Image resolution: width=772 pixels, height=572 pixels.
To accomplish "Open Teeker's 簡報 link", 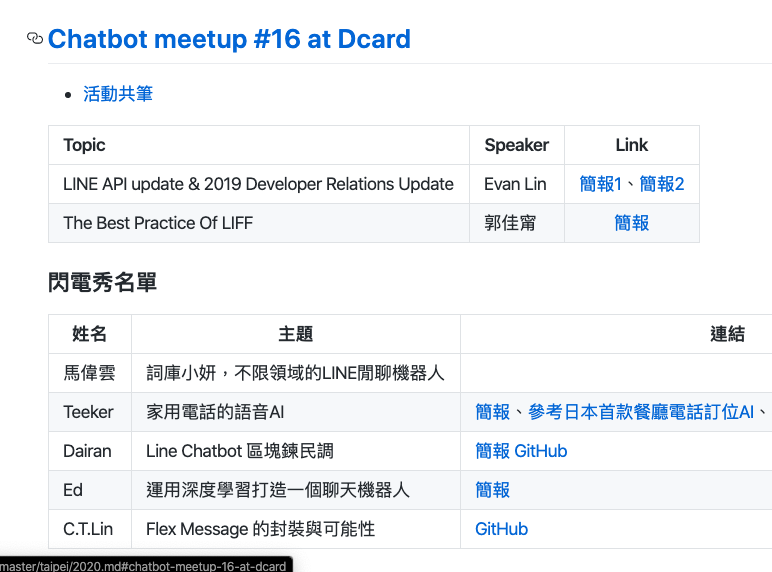I will 492,412.
